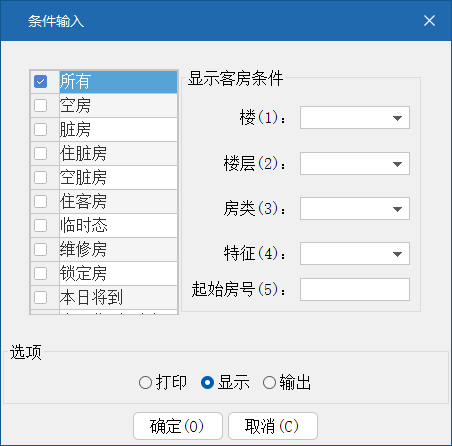Tick the 住客房 checkbox
The height and width of the screenshot is (446, 452).
click(x=40, y=201)
